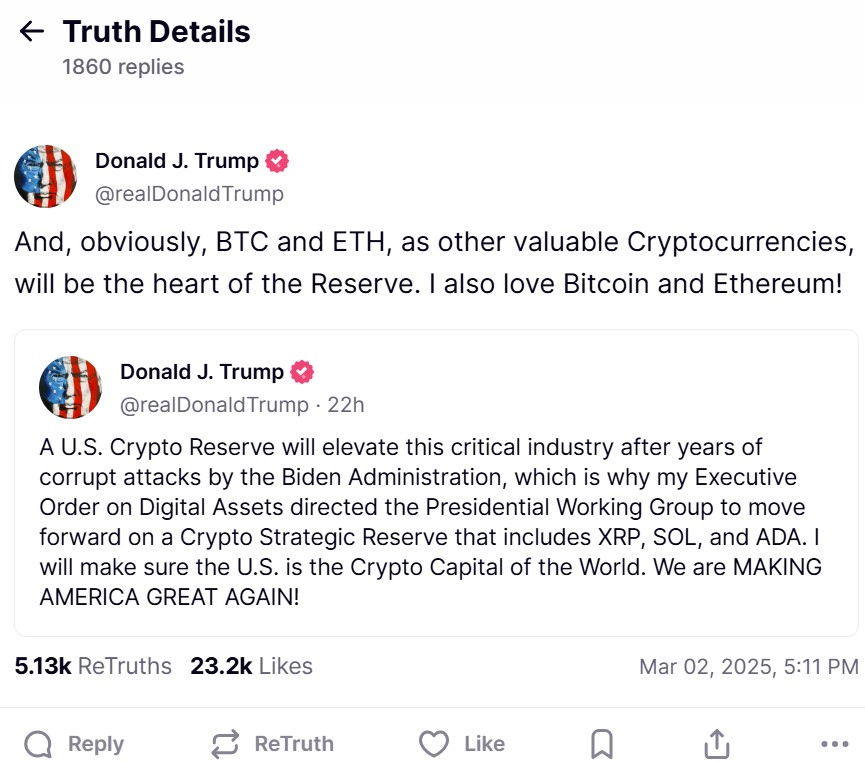865x762 pixels.
Task: Click the share upload icon
Action: click(x=716, y=744)
